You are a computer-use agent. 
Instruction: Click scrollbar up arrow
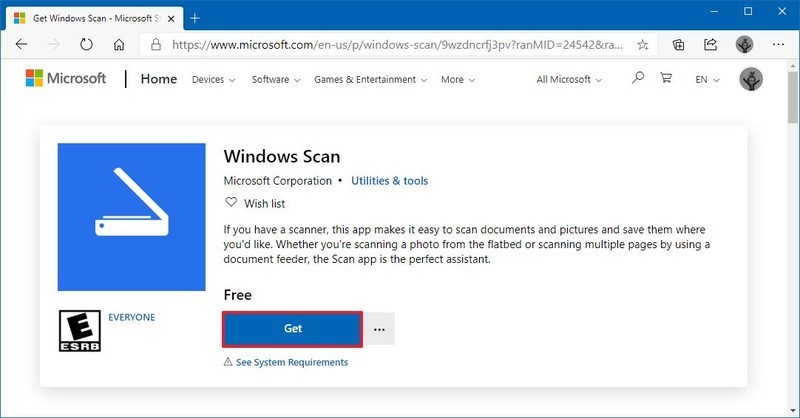(x=792, y=65)
